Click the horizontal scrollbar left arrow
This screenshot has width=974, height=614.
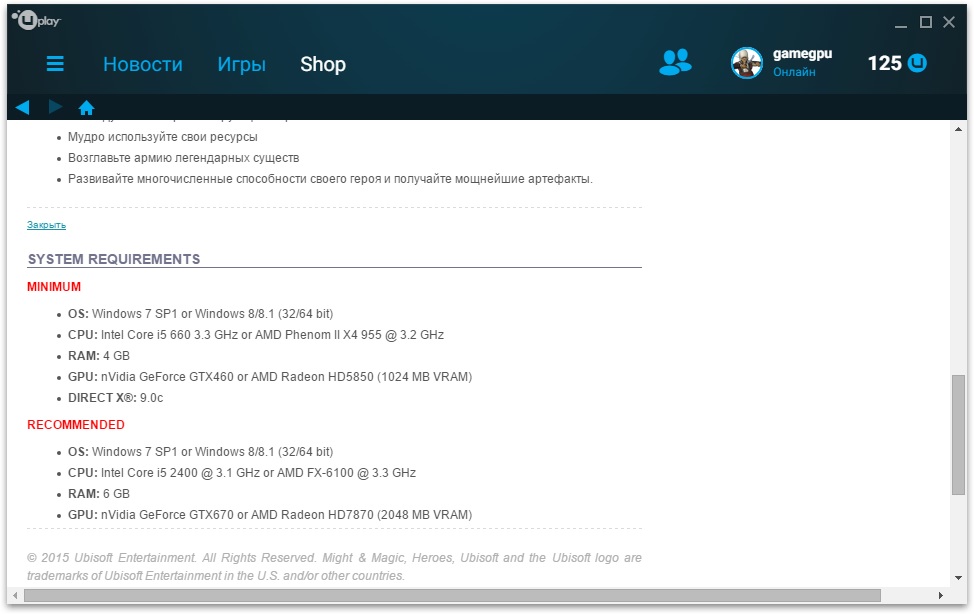tap(16, 595)
